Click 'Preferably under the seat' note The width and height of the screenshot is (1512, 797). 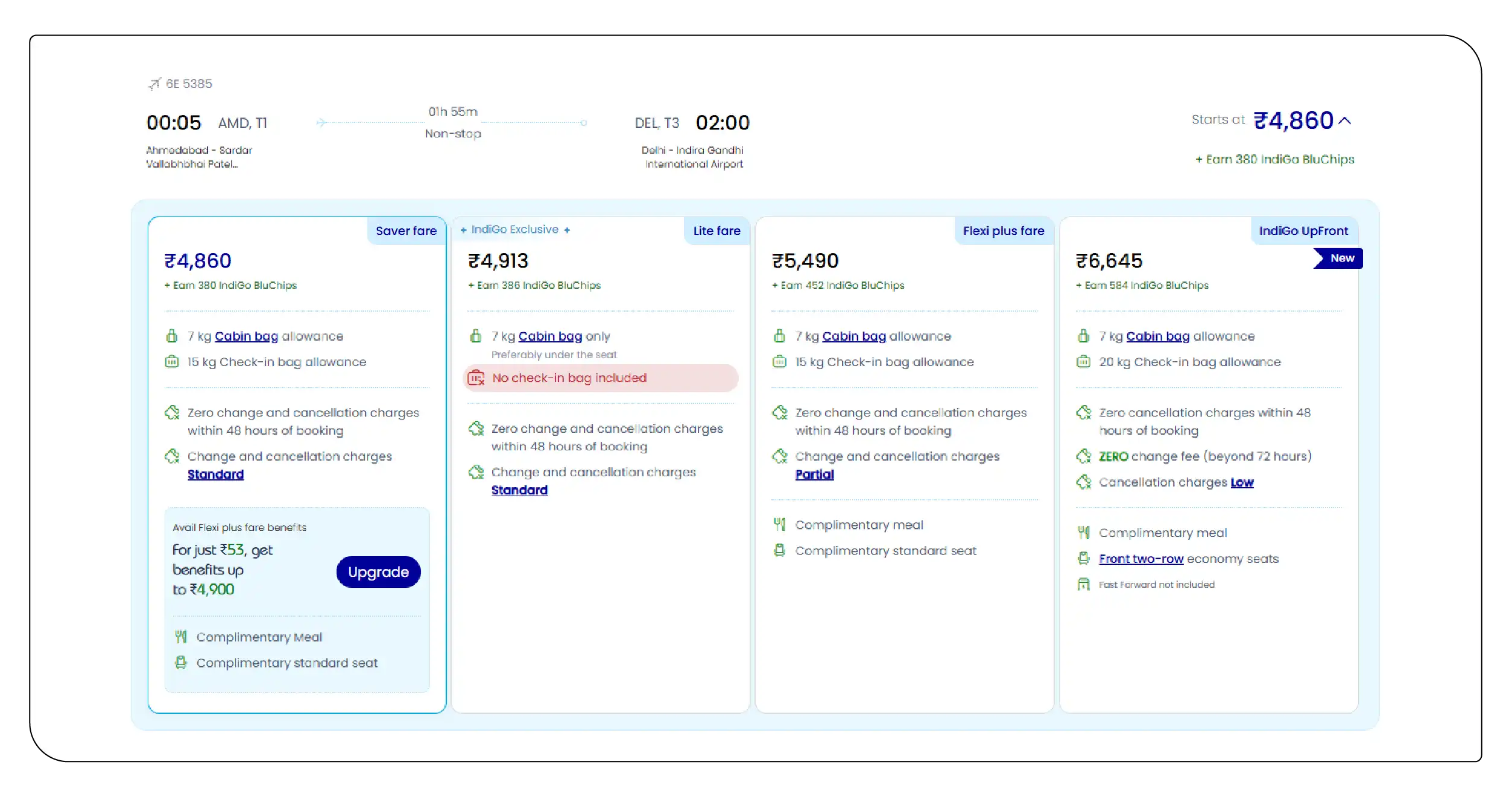[554, 355]
